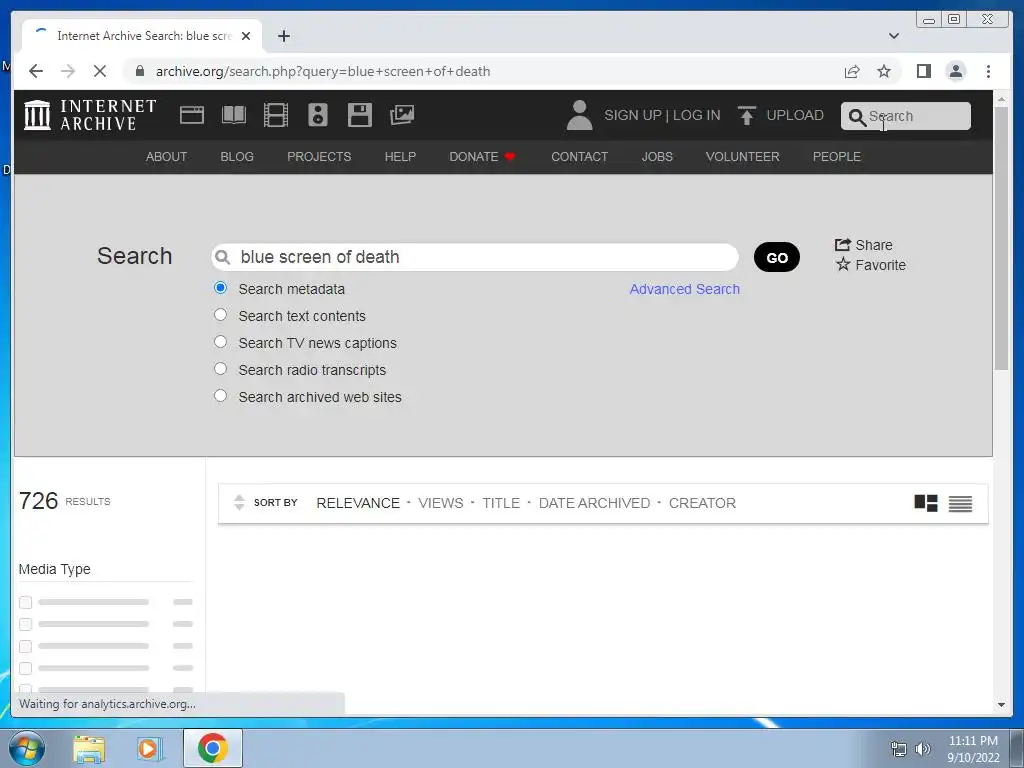Open Chrome side panel

[x=923, y=71]
